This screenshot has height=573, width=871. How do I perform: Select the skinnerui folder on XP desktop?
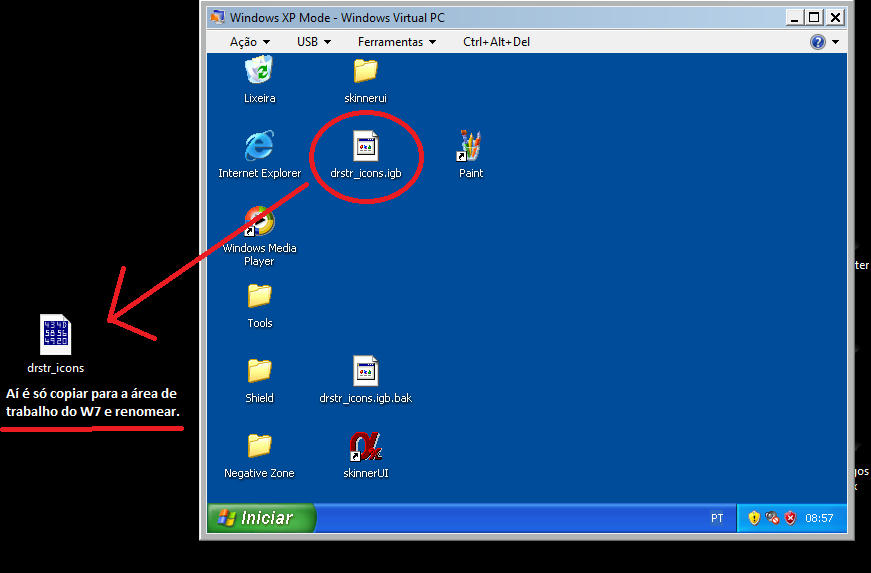(366, 71)
